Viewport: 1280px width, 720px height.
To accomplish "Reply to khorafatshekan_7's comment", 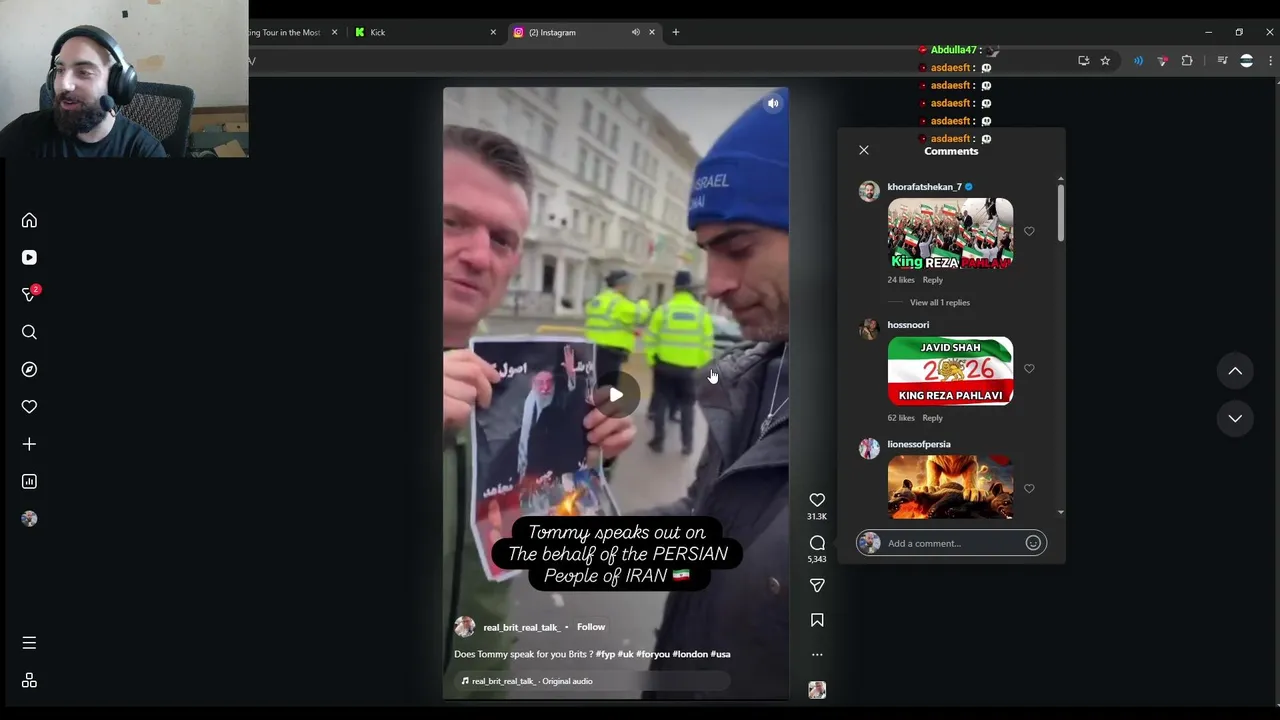I will (932, 280).
